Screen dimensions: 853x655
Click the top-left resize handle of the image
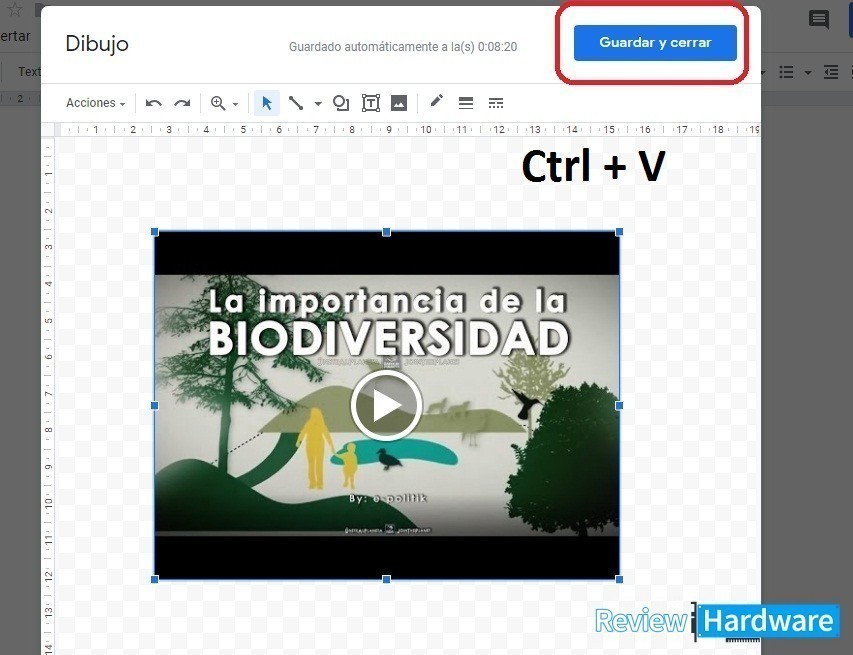click(x=154, y=232)
